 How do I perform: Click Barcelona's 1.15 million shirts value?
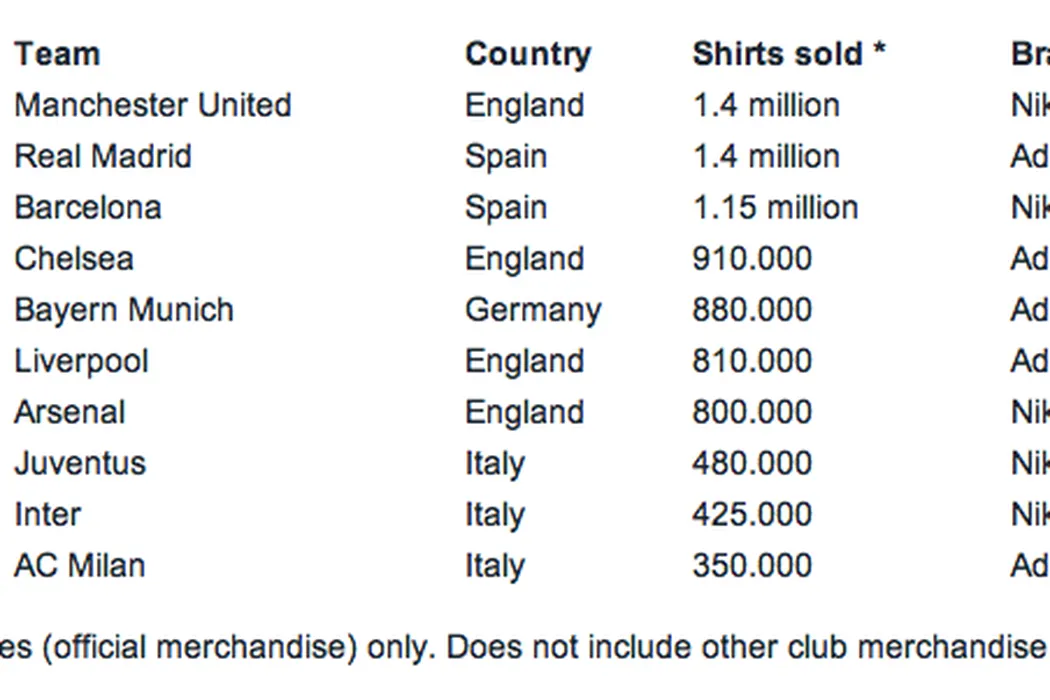775,207
